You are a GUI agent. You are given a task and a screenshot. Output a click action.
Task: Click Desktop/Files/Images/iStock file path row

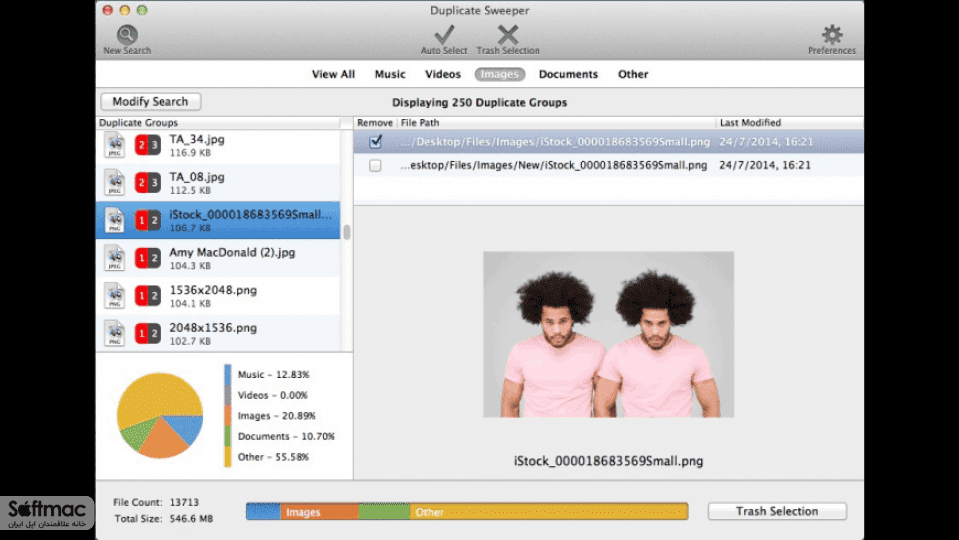(609, 142)
